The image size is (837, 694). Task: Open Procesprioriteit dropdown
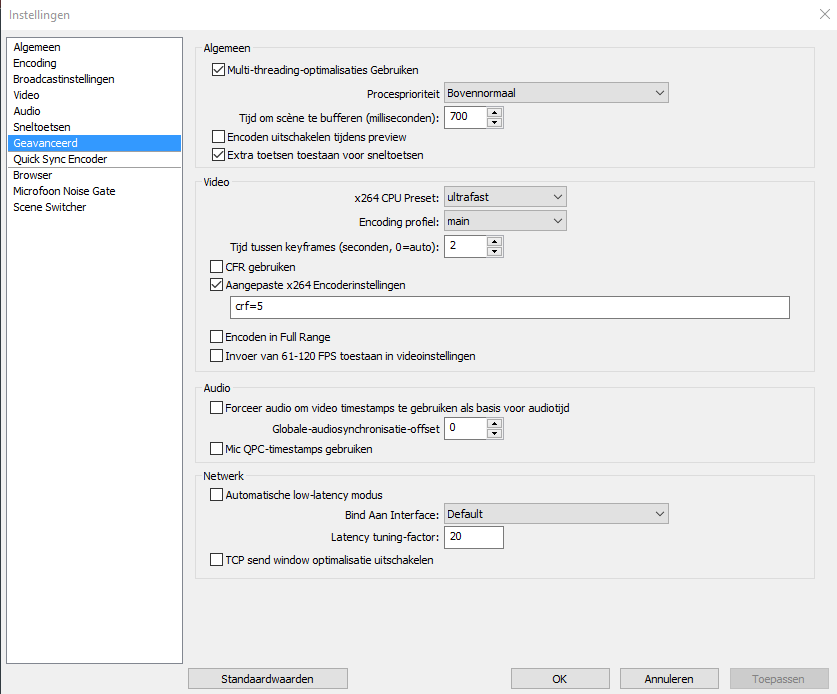(556, 93)
